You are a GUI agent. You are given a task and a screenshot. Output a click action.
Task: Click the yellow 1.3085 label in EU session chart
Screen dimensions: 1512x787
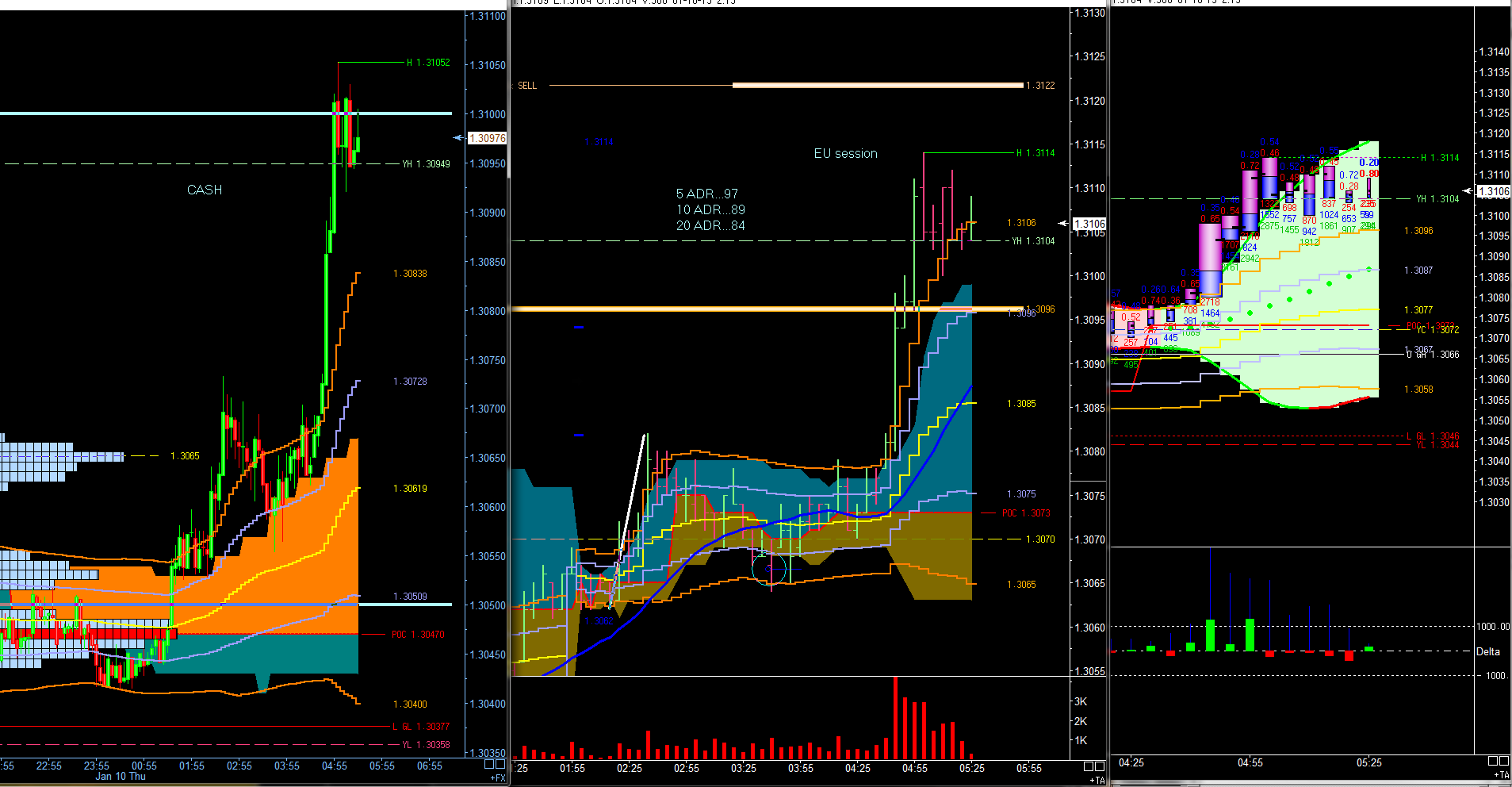coord(1021,404)
